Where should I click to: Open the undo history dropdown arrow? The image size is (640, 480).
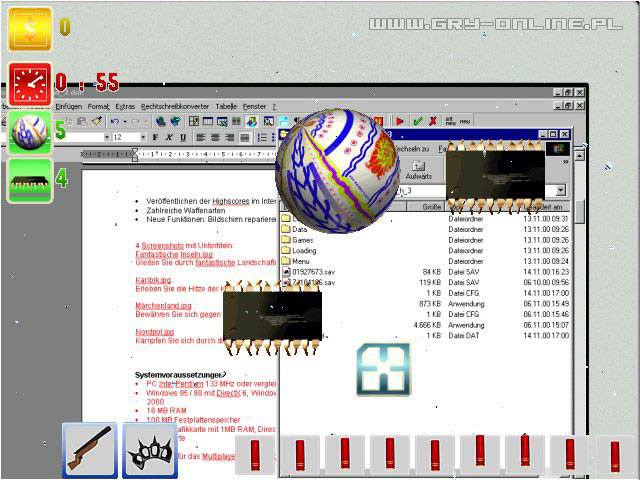click(x=125, y=122)
